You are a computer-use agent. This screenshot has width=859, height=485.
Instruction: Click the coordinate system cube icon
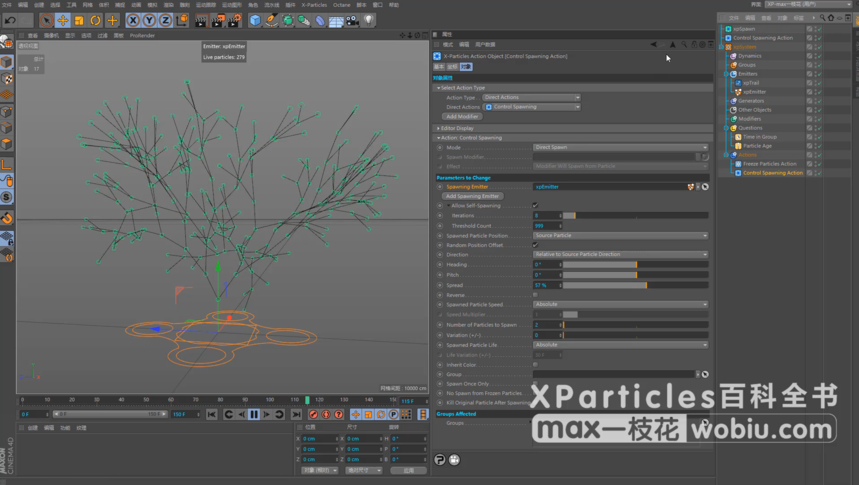tap(182, 21)
